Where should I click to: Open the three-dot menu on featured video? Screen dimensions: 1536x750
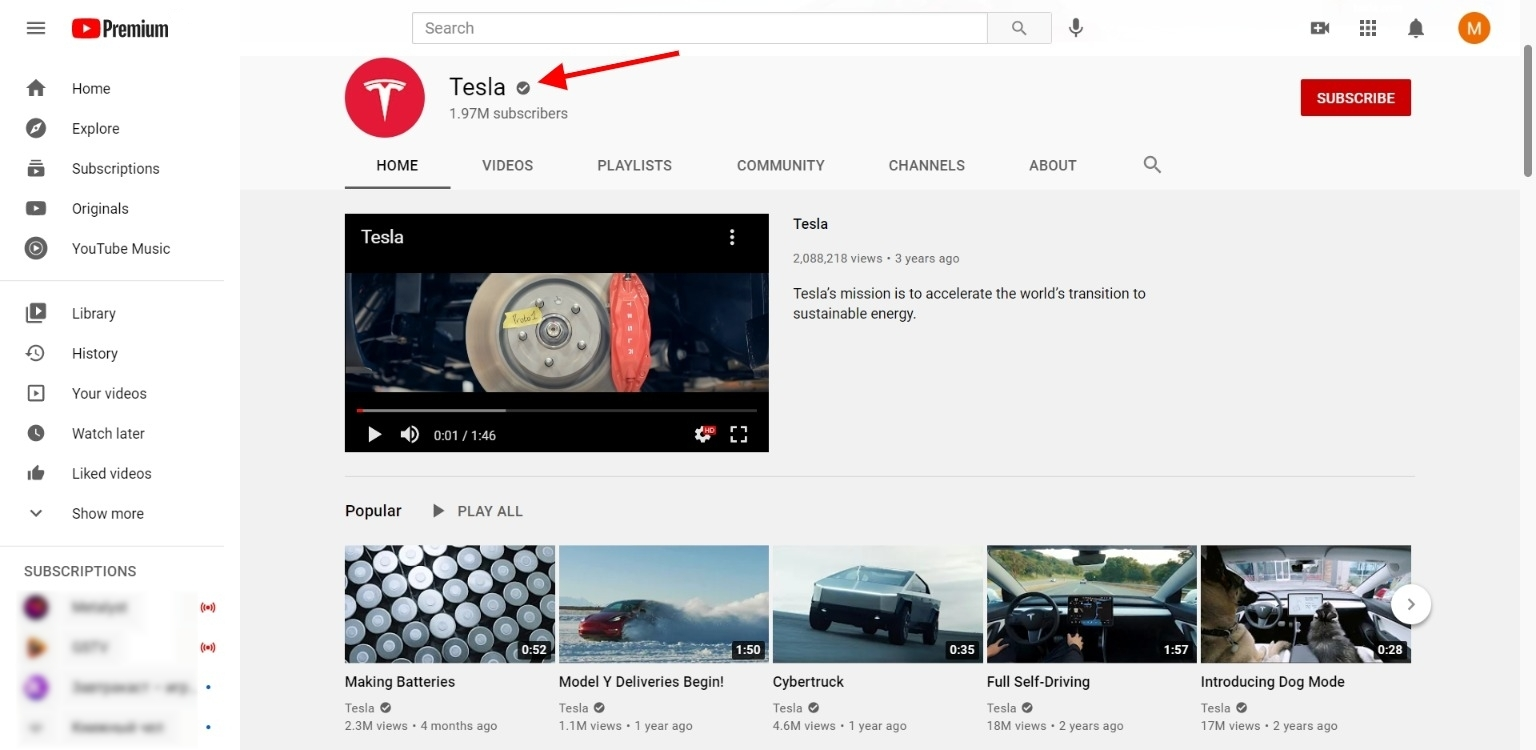732,237
